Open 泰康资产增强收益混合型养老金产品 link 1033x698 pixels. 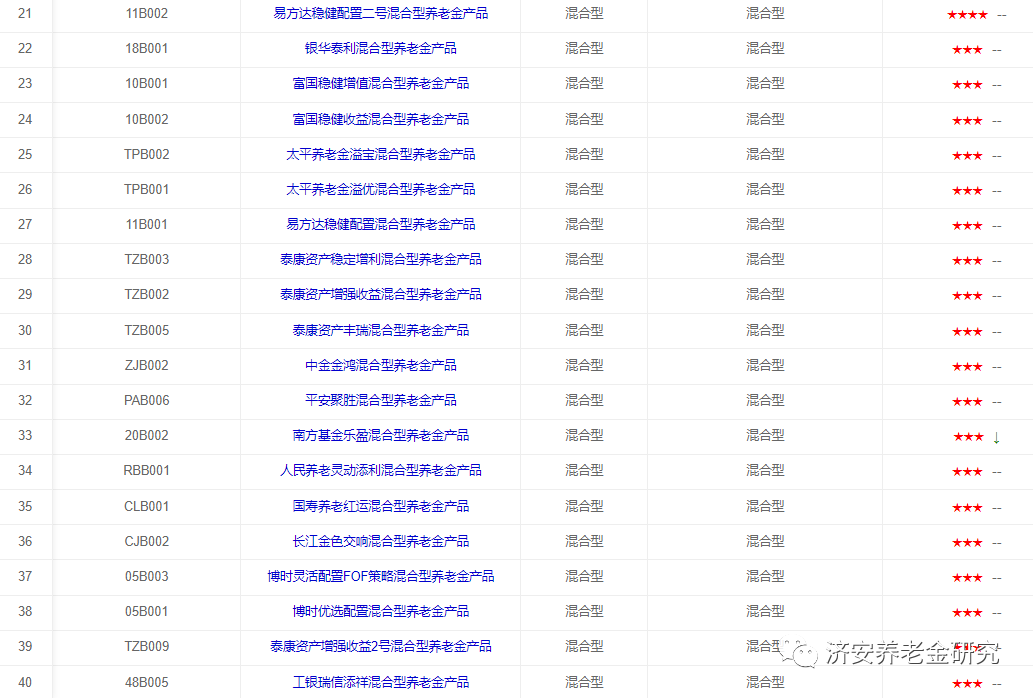[380, 294]
